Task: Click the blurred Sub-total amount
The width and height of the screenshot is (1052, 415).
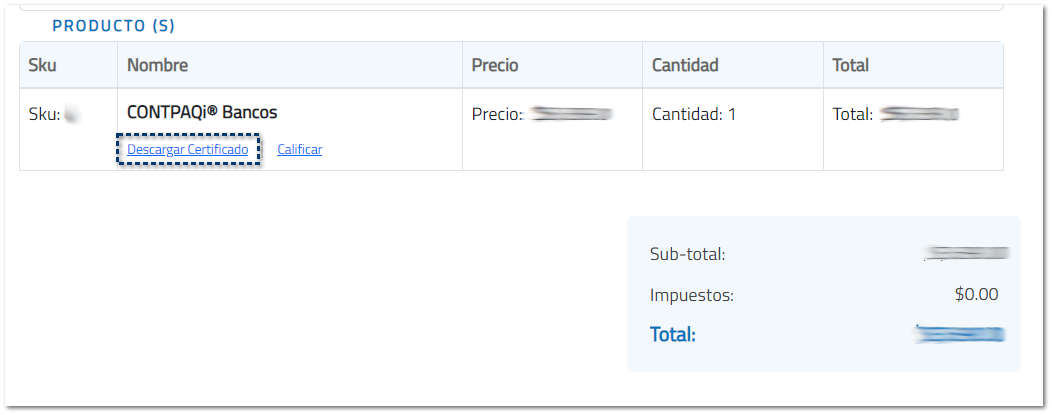Action: 967,254
